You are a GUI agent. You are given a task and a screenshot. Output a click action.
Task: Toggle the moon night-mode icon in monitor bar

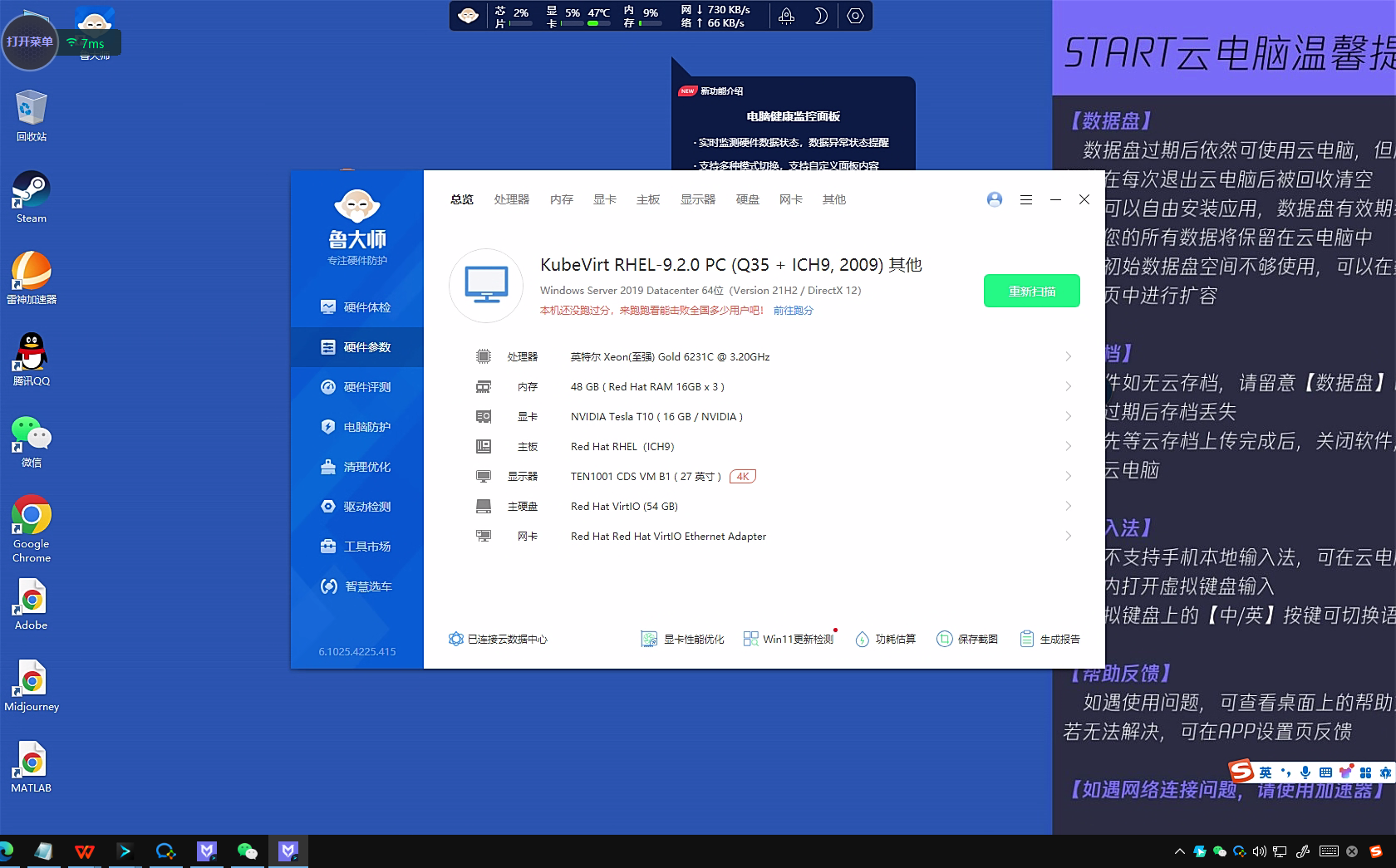820,16
